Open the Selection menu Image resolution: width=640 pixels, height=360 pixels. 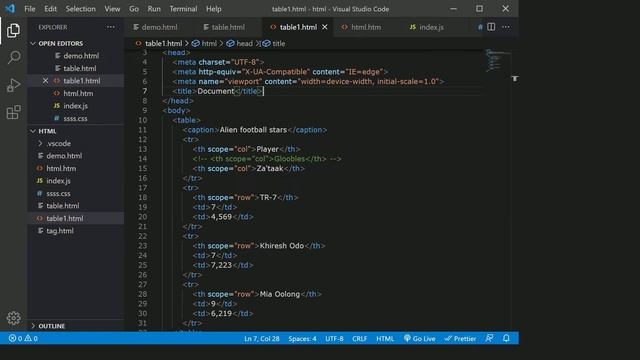80,9
